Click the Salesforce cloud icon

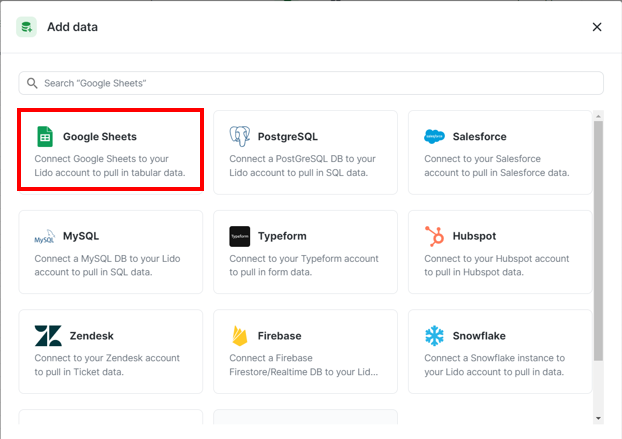click(x=434, y=136)
